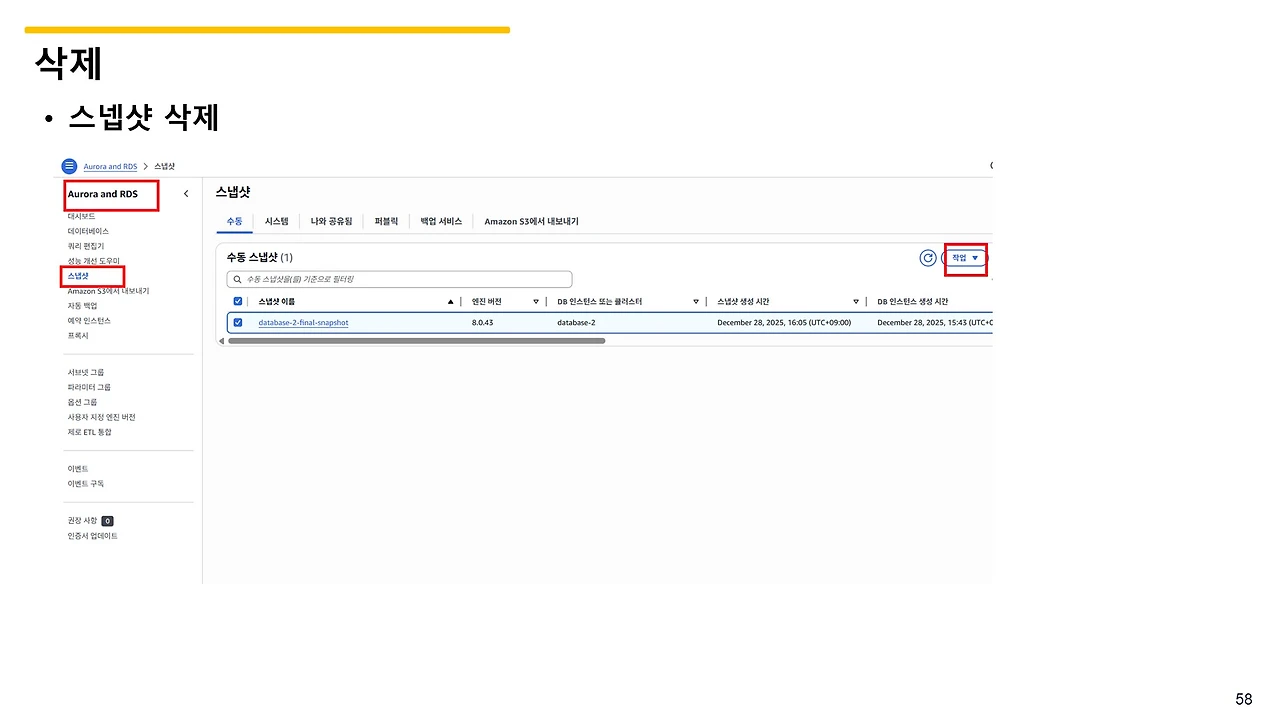Switch to the 수동 tab
This screenshot has width=1280, height=720.
(234, 221)
